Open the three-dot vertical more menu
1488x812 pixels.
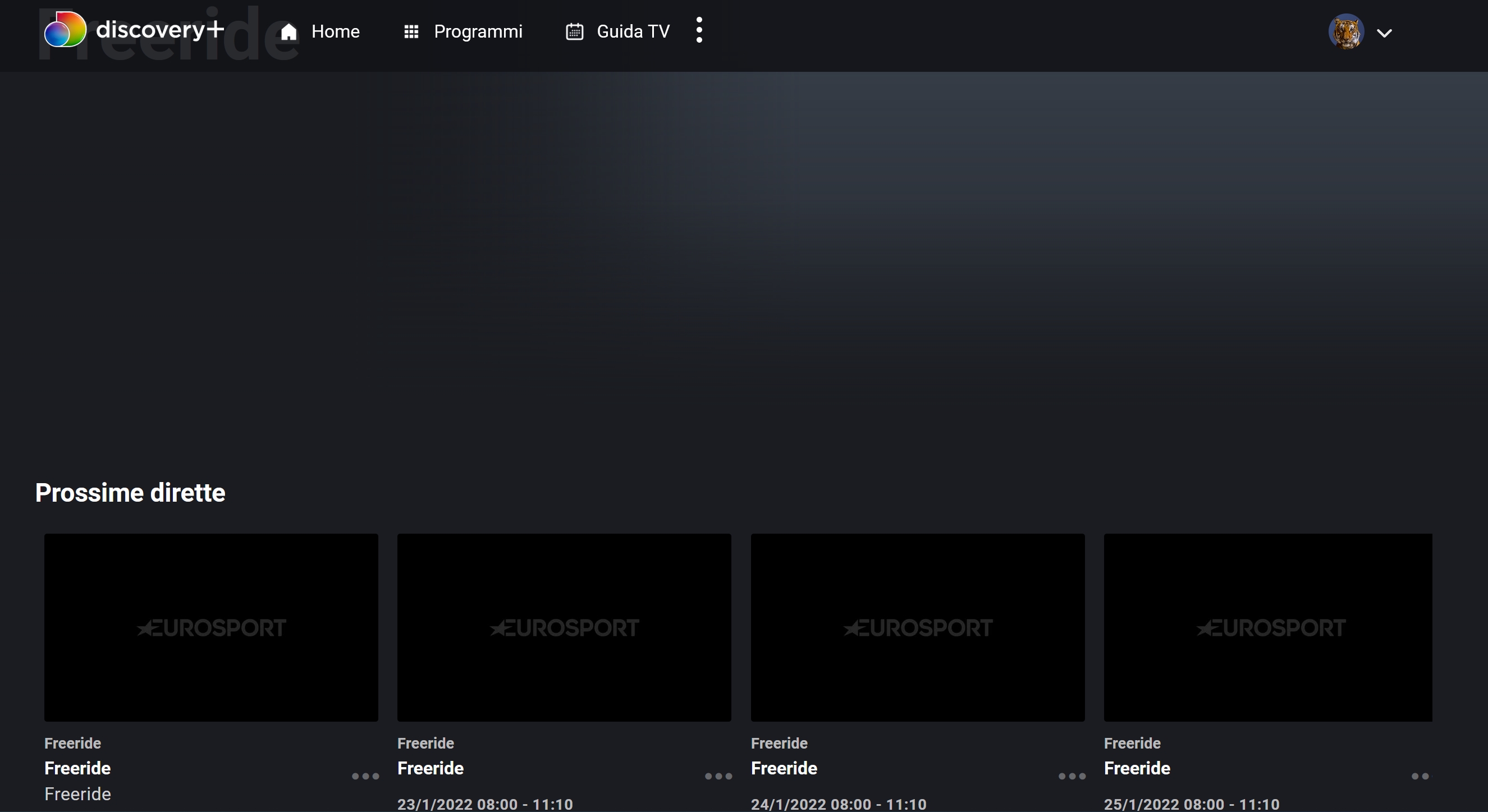pos(699,30)
